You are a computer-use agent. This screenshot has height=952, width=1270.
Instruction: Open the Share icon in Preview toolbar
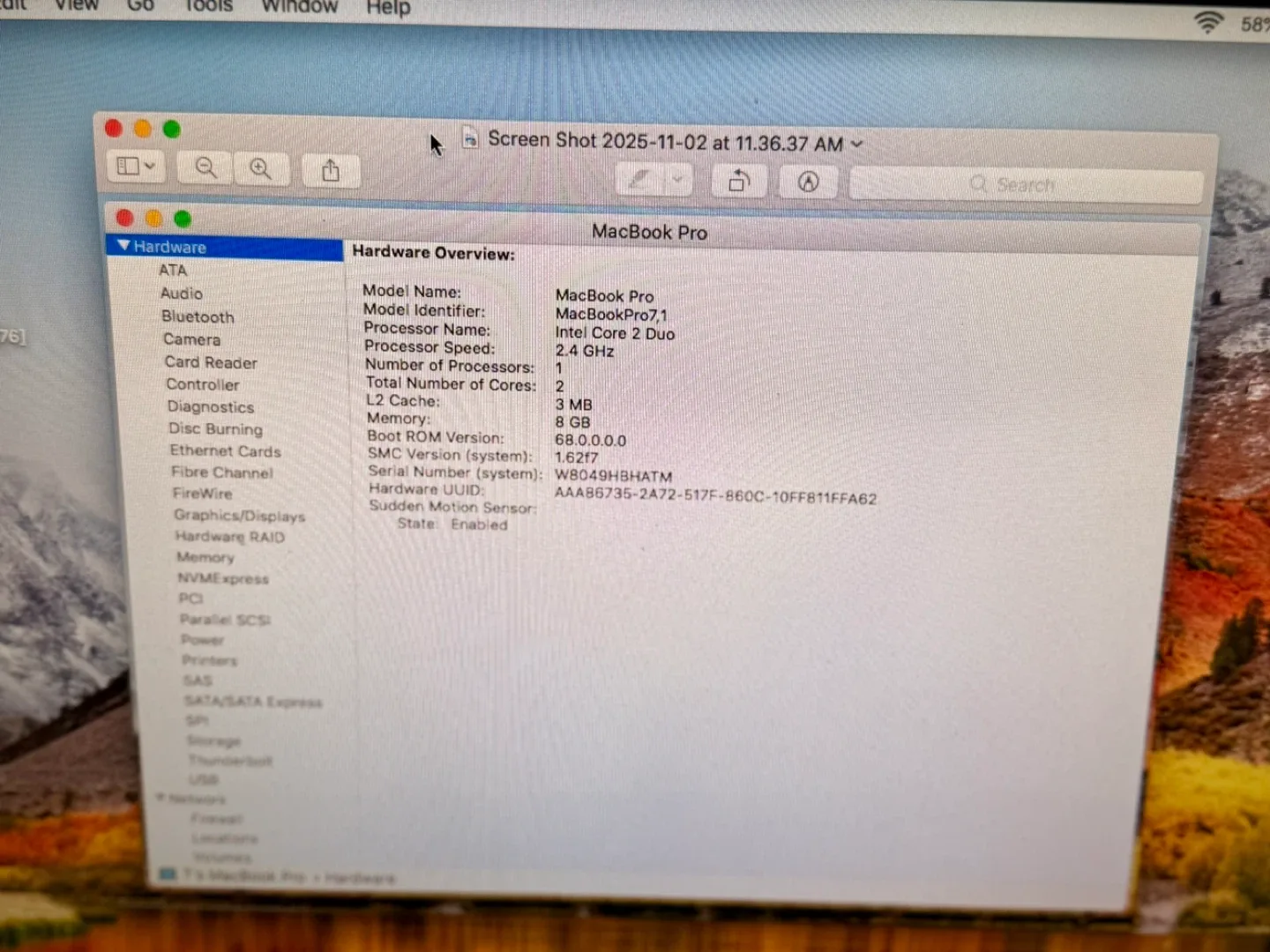pyautogui.click(x=331, y=170)
